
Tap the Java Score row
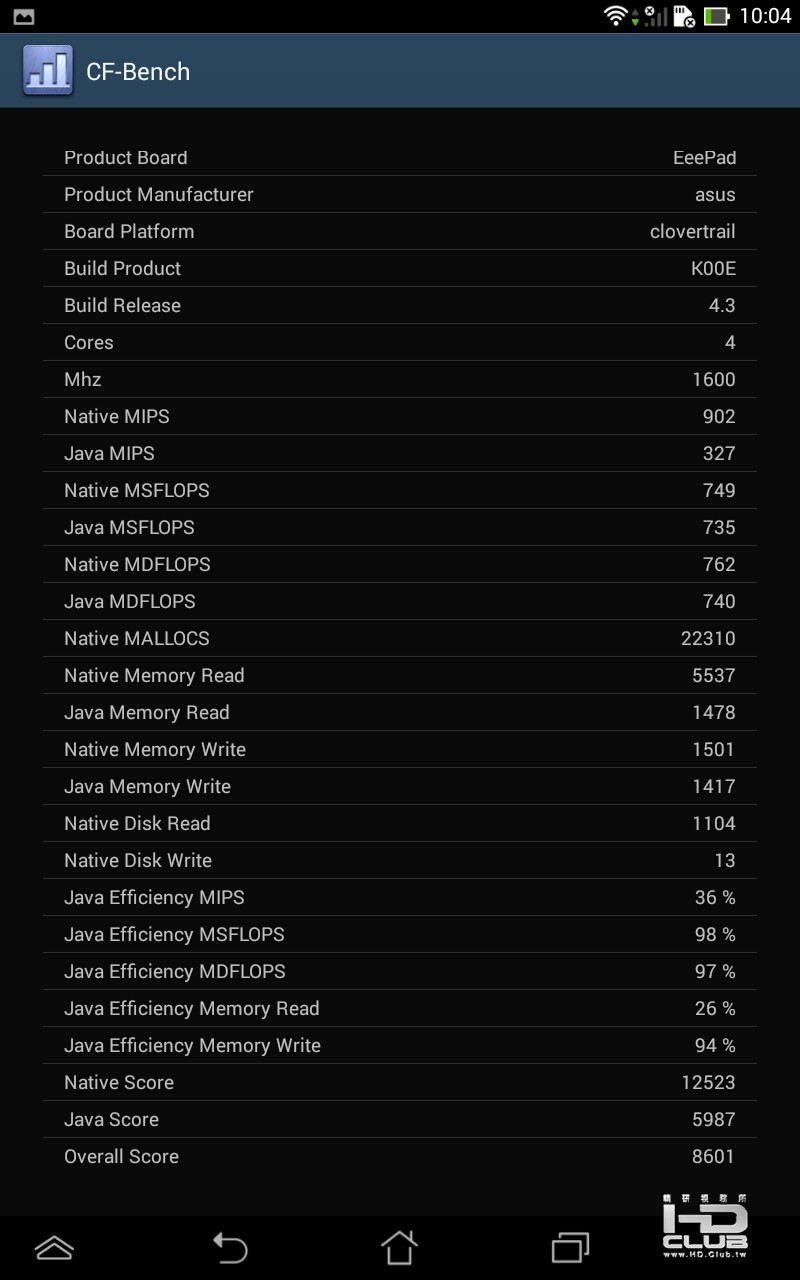coord(400,1120)
